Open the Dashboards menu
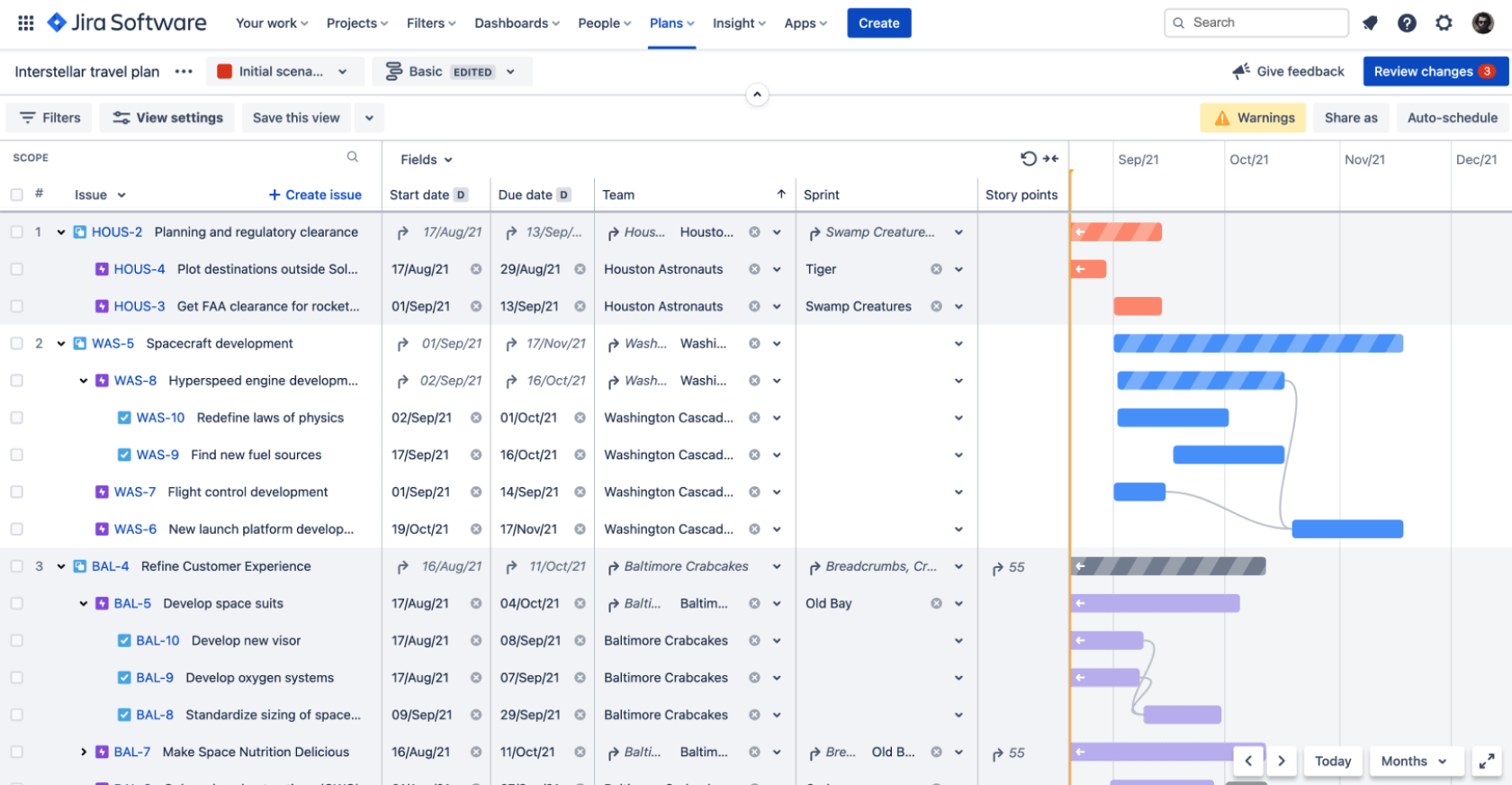The width and height of the screenshot is (1512, 785). [x=517, y=23]
